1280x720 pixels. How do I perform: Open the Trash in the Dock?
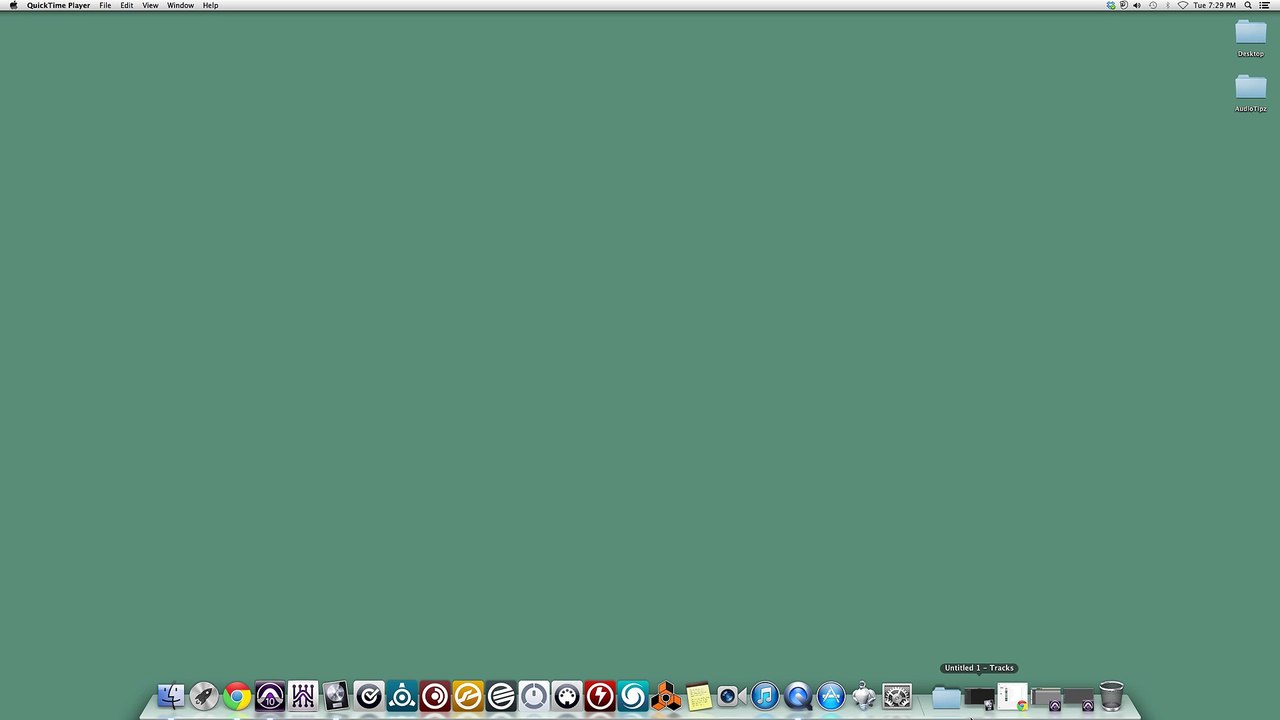tap(1111, 696)
